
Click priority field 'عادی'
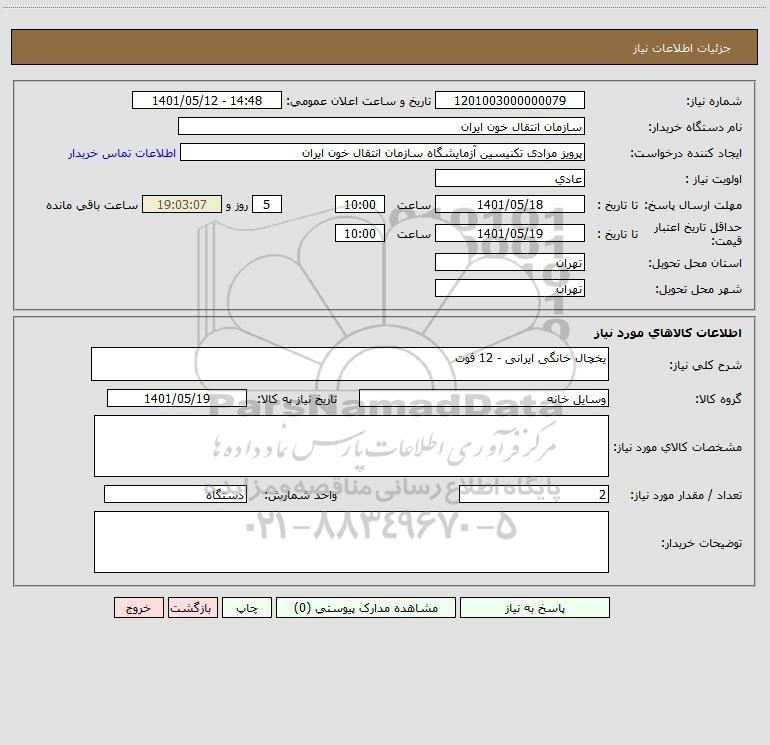[x=510, y=178]
